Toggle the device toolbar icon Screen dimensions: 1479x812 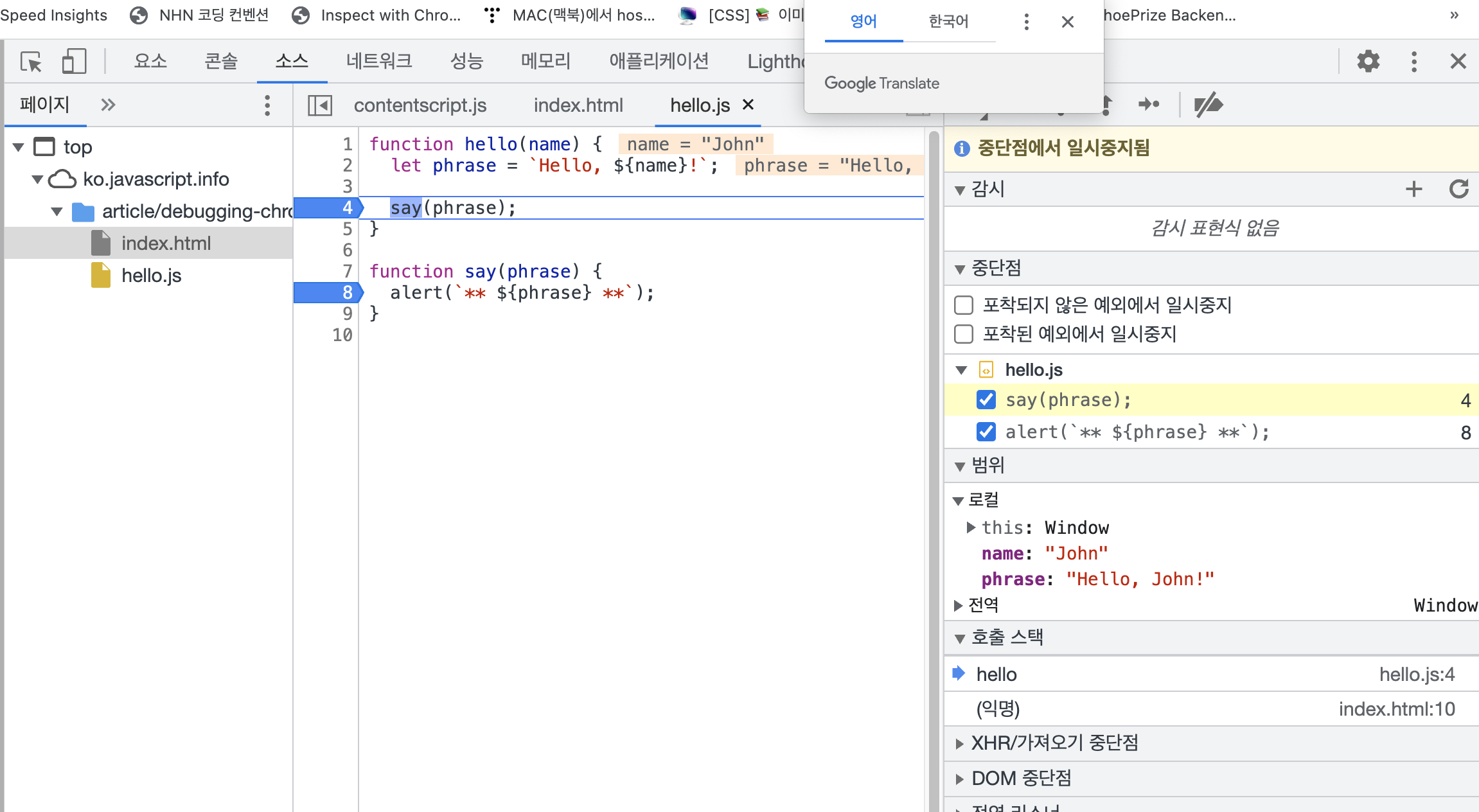(x=74, y=62)
